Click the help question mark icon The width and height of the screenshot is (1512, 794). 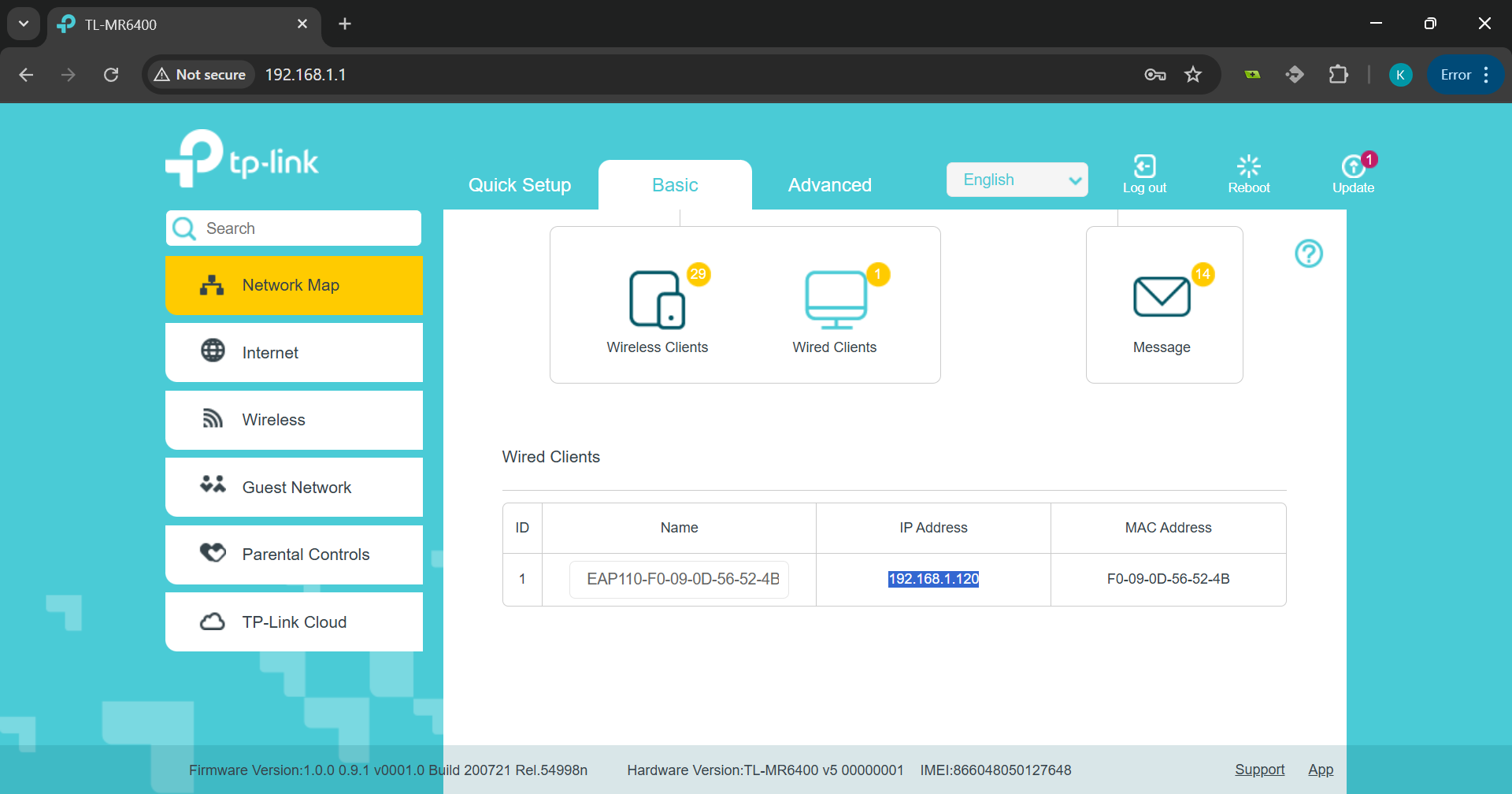(1309, 254)
